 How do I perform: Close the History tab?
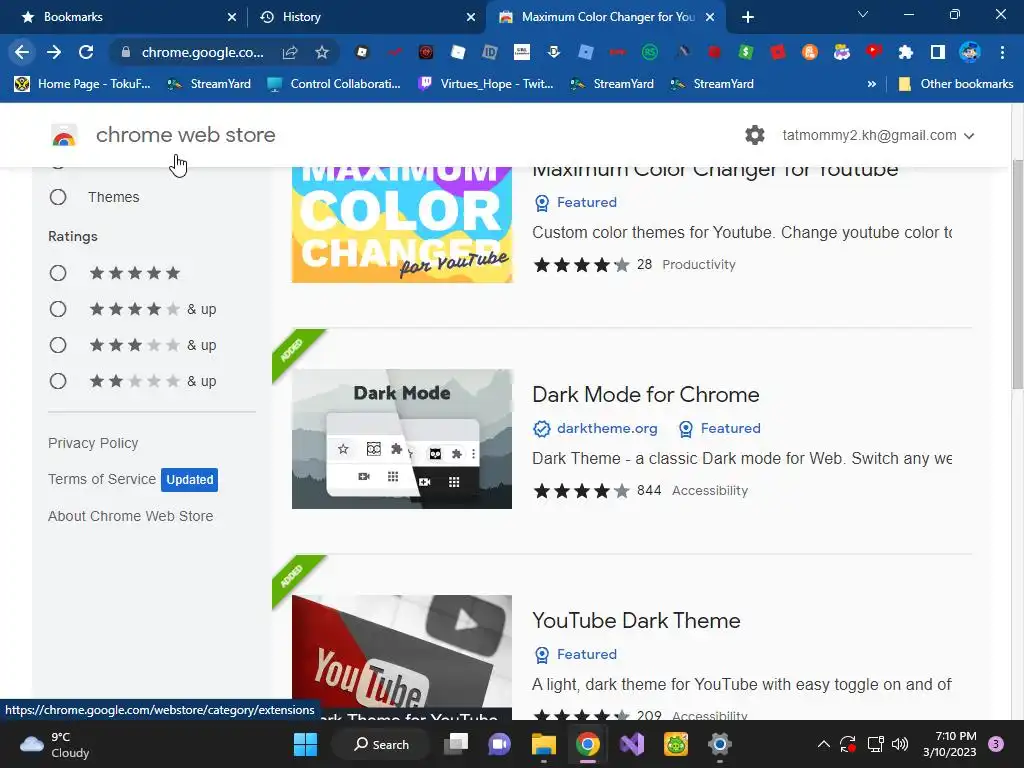pos(470,17)
